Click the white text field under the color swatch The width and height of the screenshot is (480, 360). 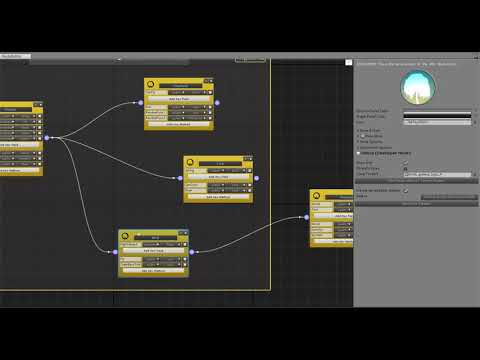tap(437, 122)
